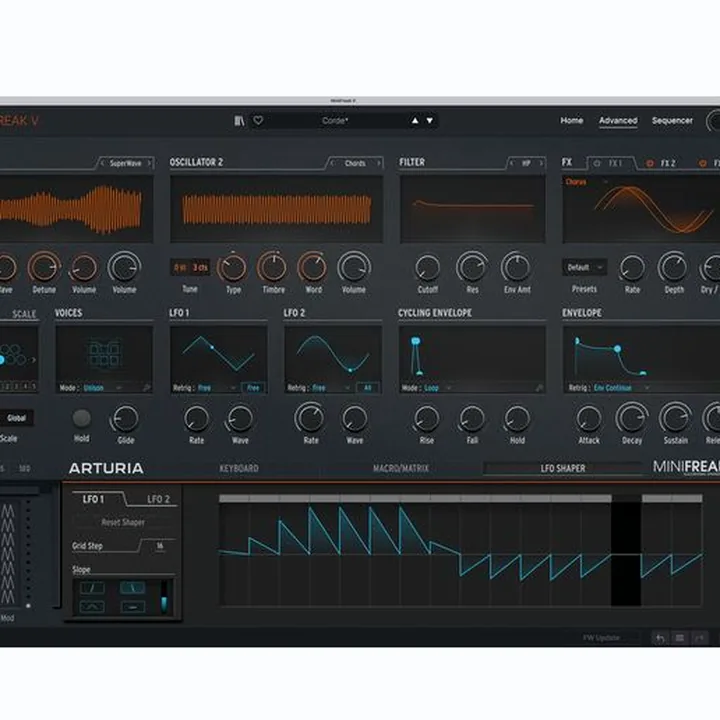
Task: Click the FW Update button
Action: [602, 638]
